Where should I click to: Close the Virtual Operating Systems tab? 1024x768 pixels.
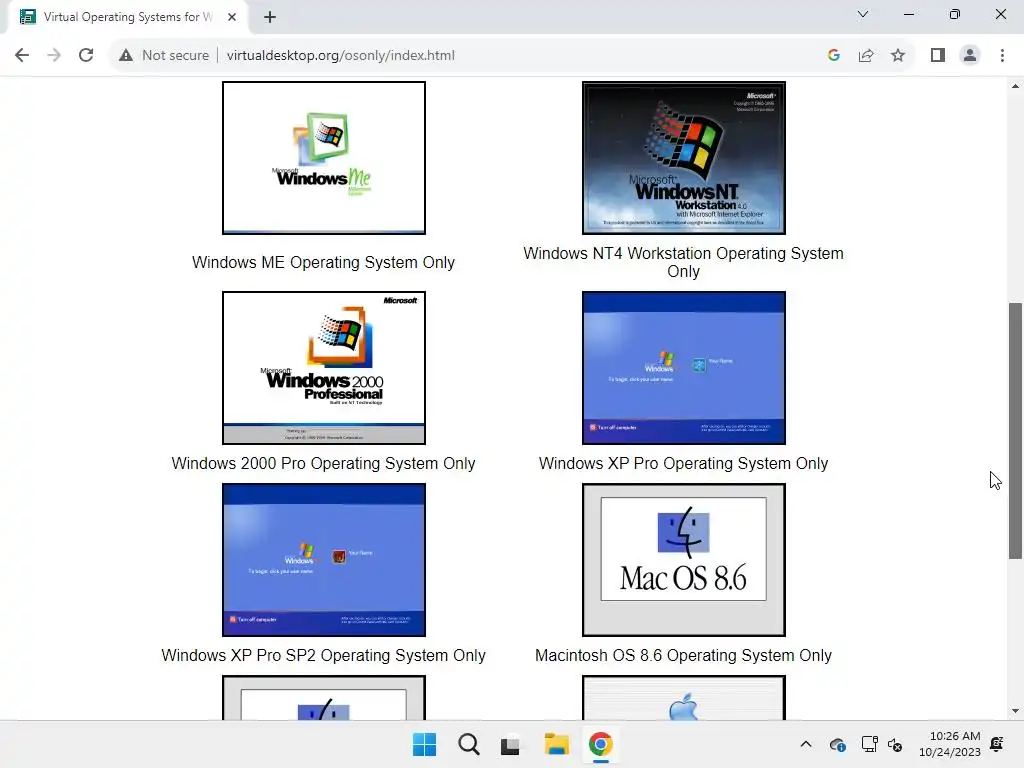[x=232, y=17]
